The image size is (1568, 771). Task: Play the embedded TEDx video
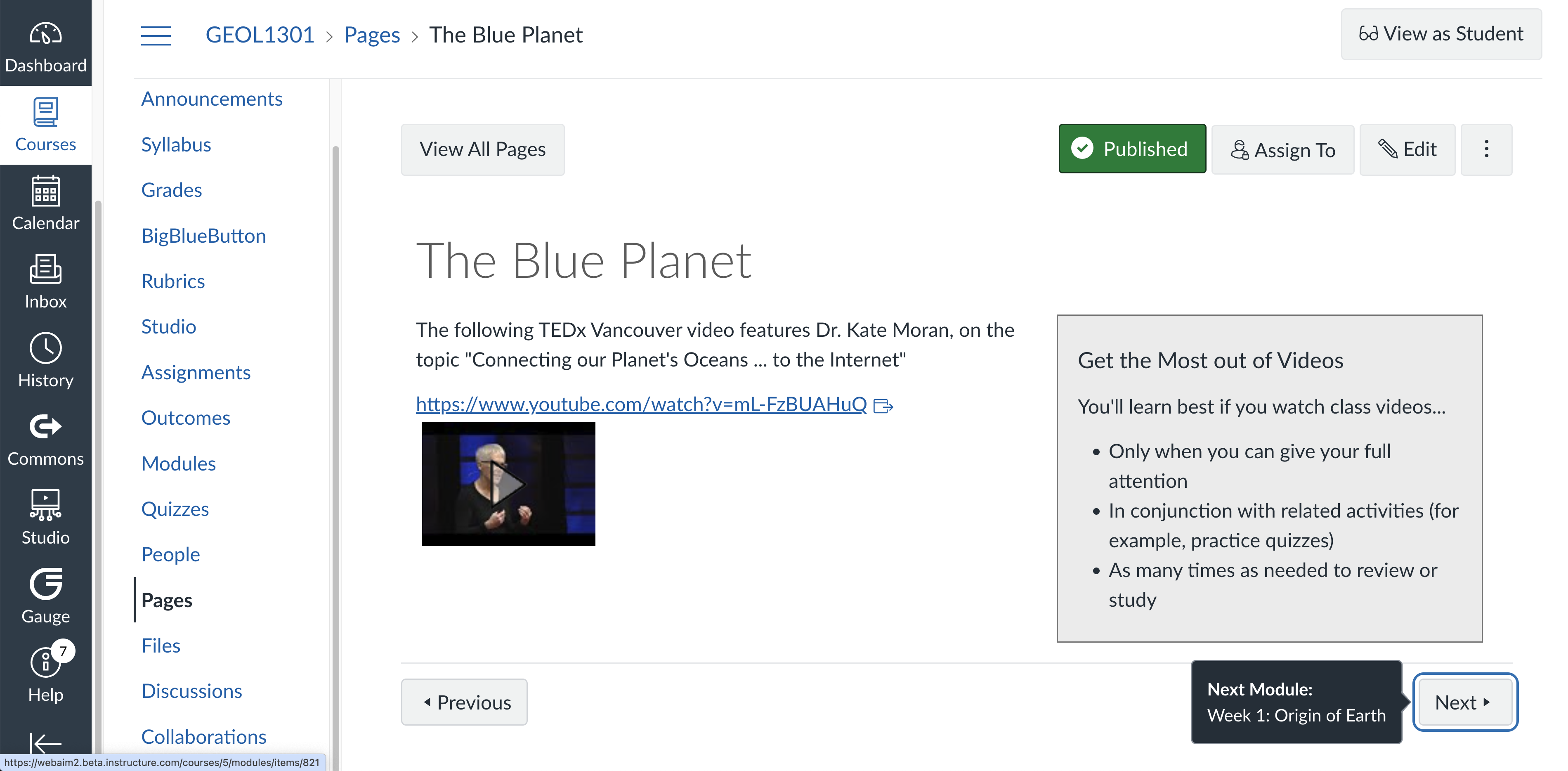[509, 484]
